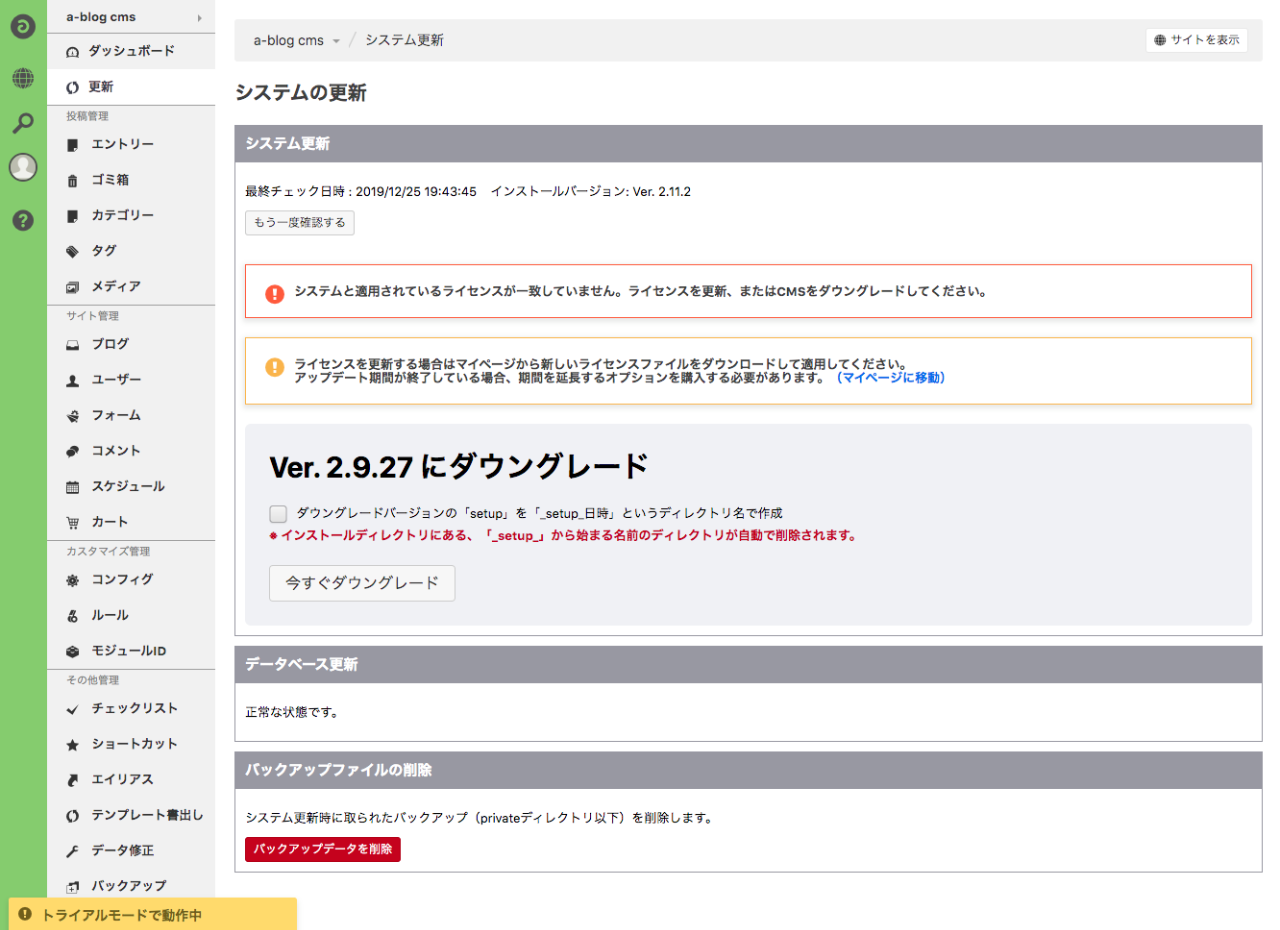Click the search magnifier icon
Screen dimensions: 1280x930
pyautogui.click(x=23, y=123)
